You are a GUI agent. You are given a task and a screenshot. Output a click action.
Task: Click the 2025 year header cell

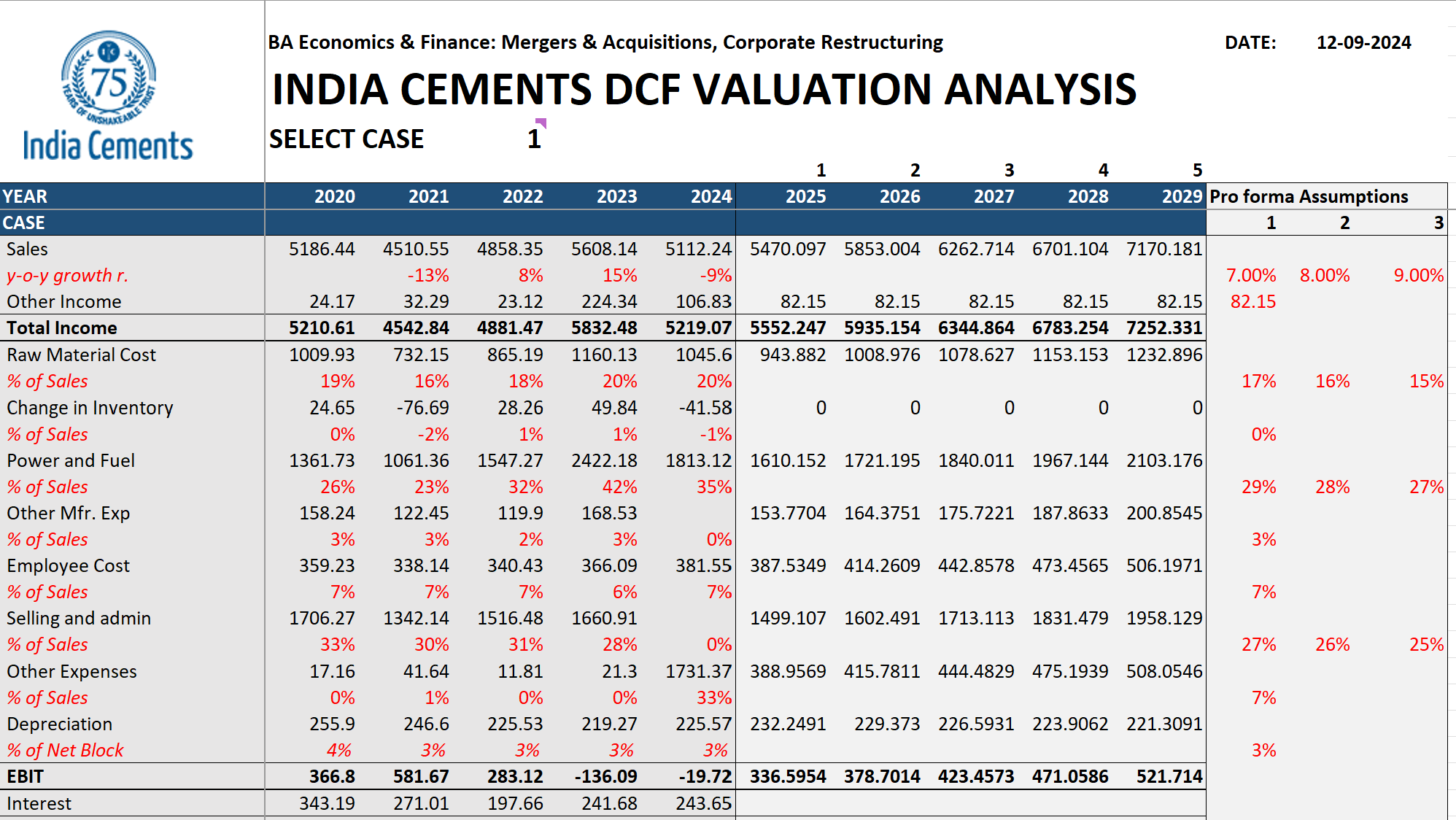805,196
